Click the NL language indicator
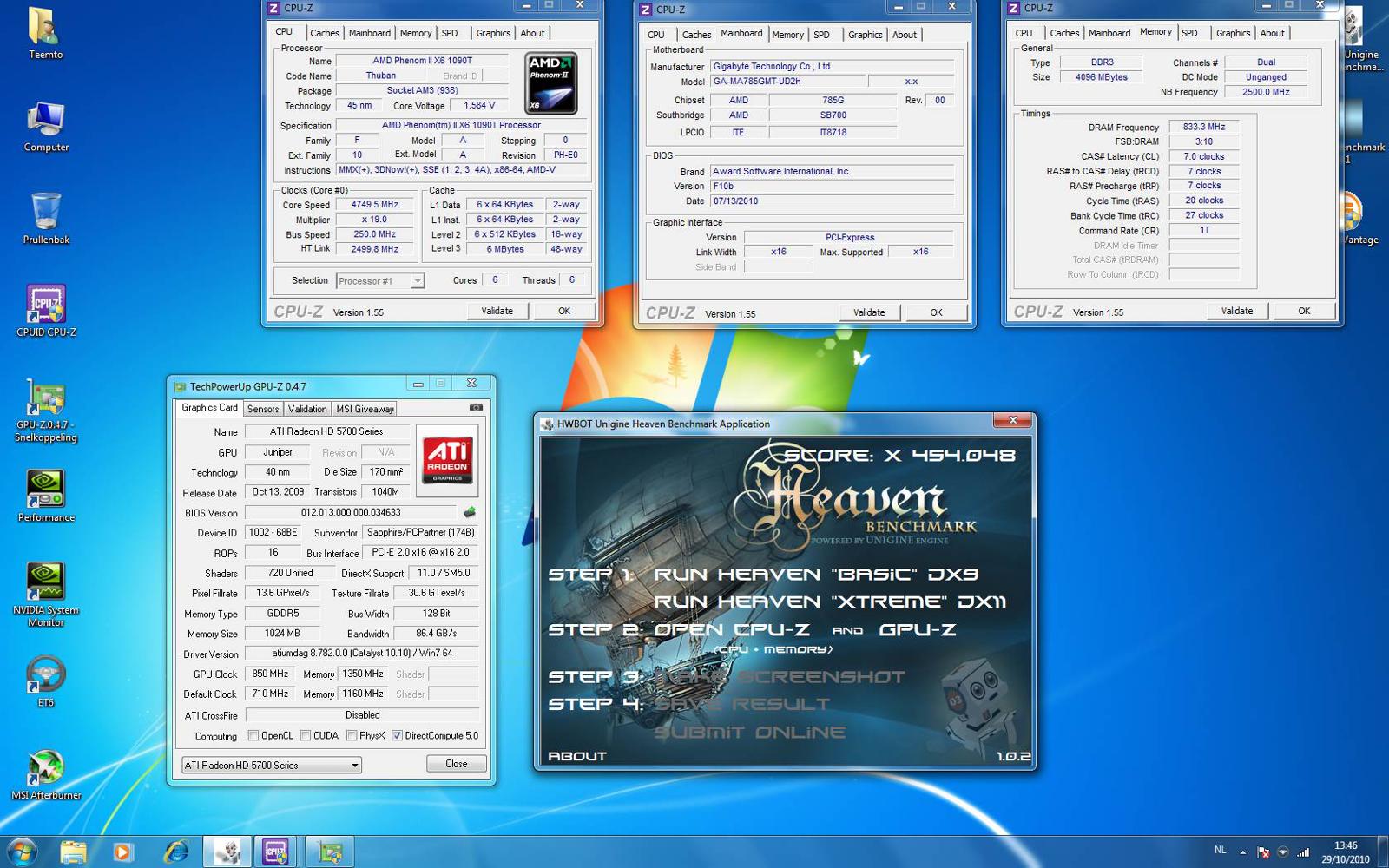Viewport: 1389px width, 868px height. (x=1220, y=851)
